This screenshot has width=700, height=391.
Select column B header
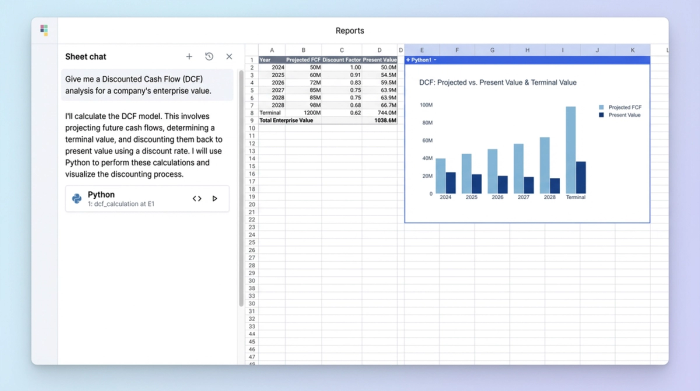pos(304,50)
